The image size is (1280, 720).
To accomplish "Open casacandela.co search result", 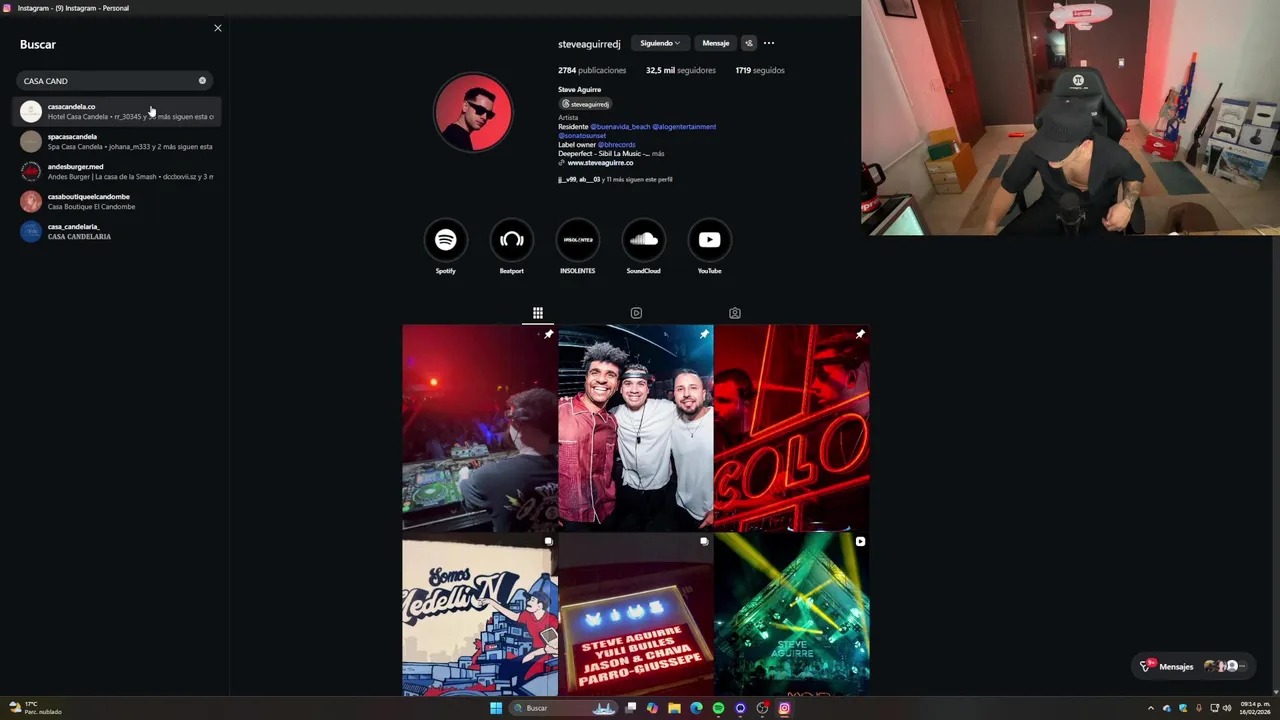I will (x=118, y=111).
